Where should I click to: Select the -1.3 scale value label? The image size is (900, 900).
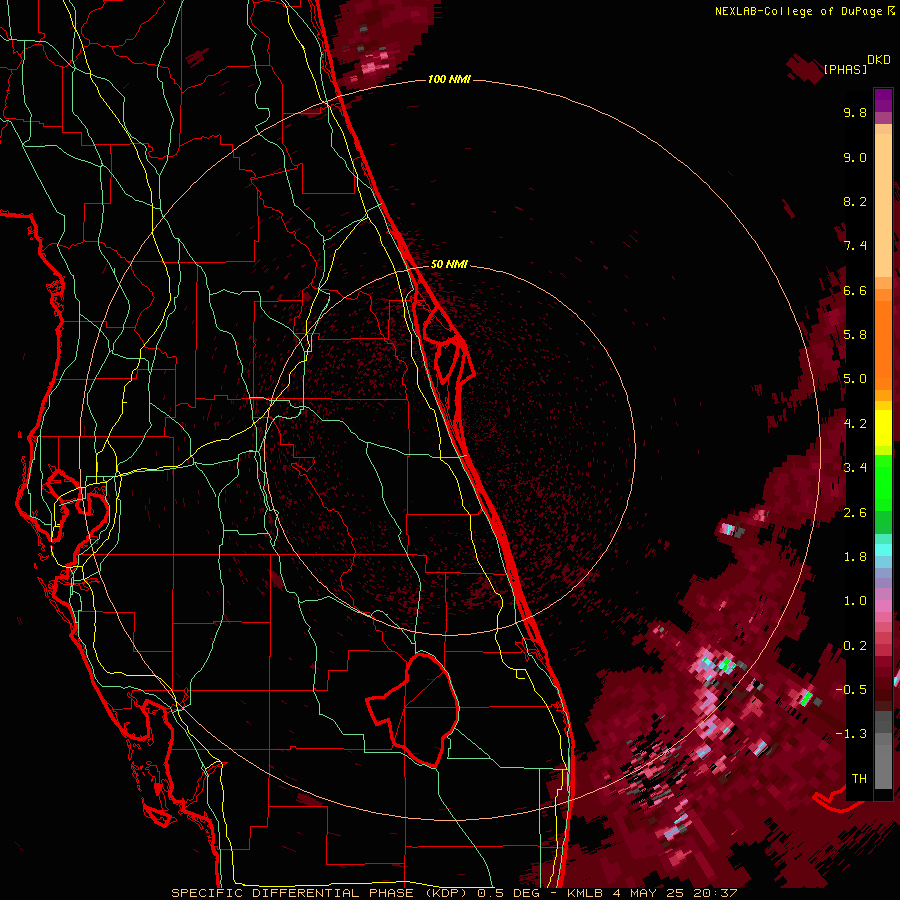(x=851, y=734)
